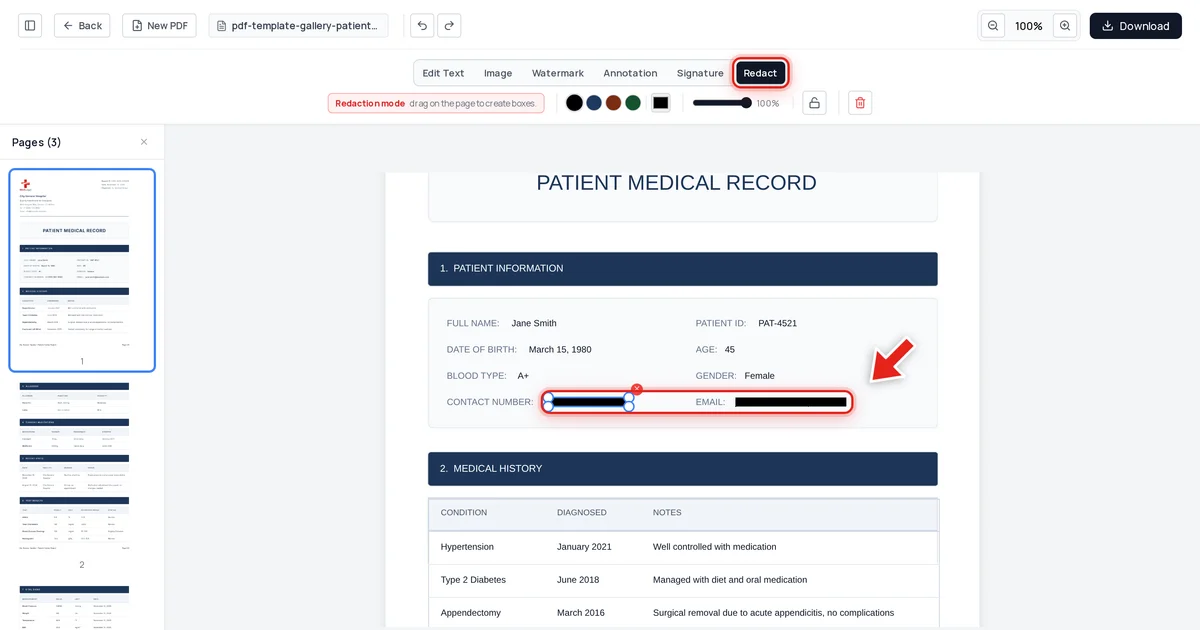This screenshot has height=630, width=1200.
Task: Click the Type 2 Diabetes cell
Action: (x=473, y=580)
